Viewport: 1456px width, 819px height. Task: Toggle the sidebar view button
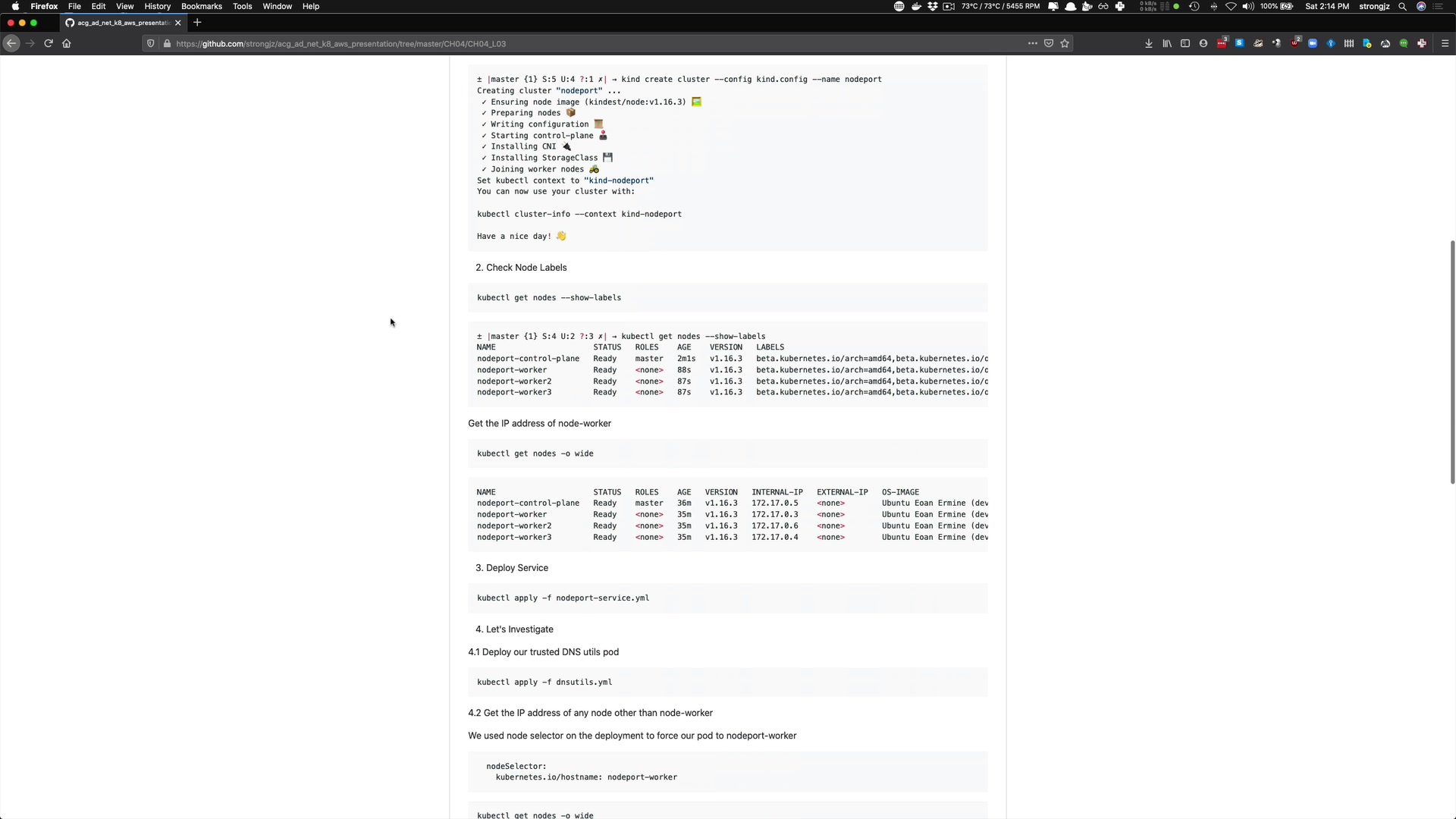(1185, 43)
